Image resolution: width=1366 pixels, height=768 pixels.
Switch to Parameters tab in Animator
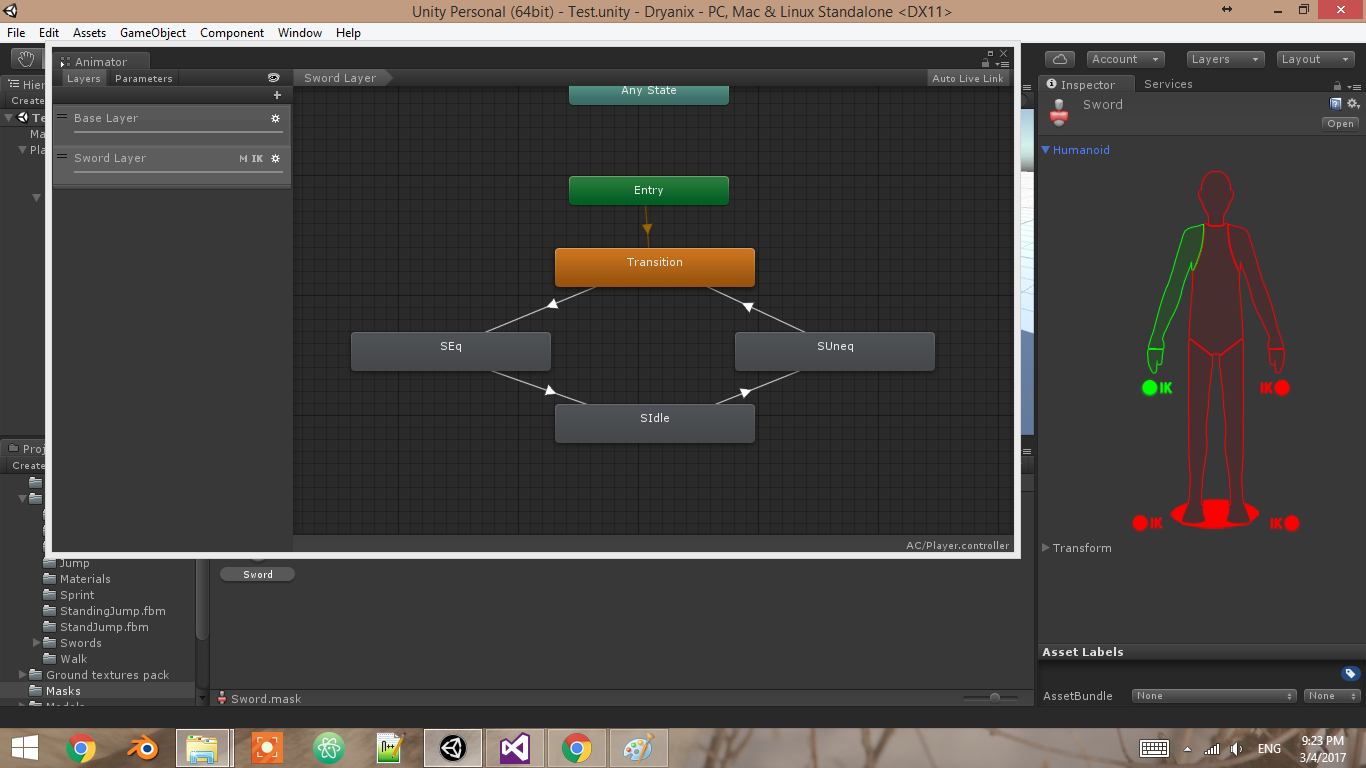(143, 78)
